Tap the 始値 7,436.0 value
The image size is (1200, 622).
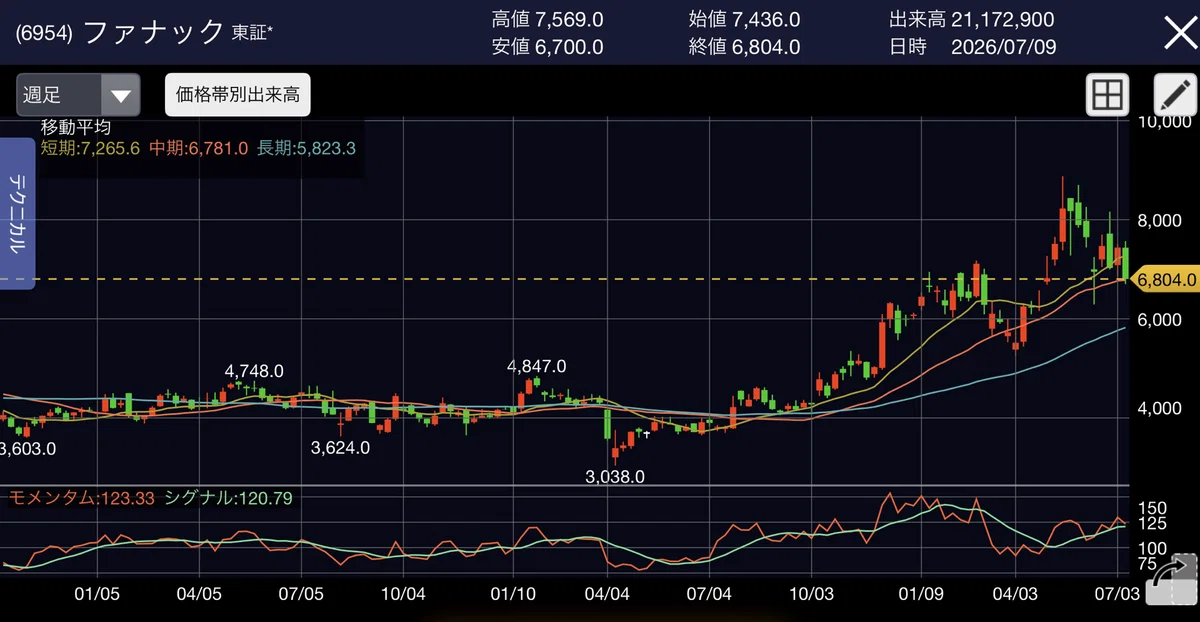coord(745,20)
